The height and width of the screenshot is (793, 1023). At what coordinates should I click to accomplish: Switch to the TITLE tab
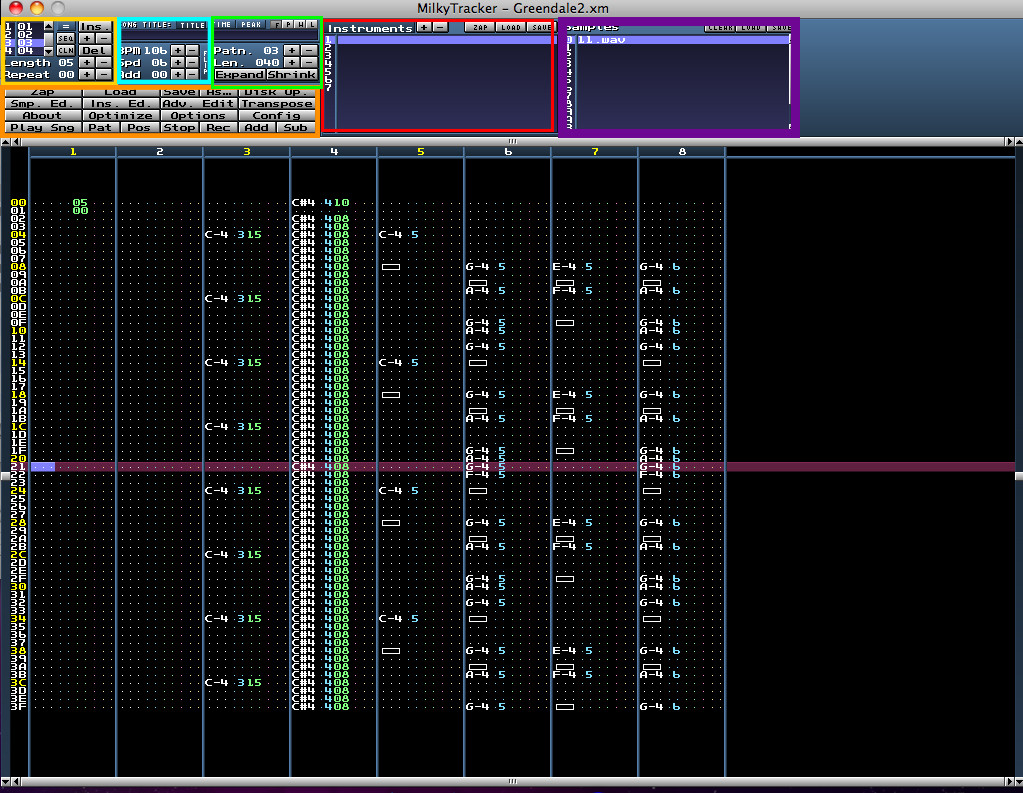192,25
